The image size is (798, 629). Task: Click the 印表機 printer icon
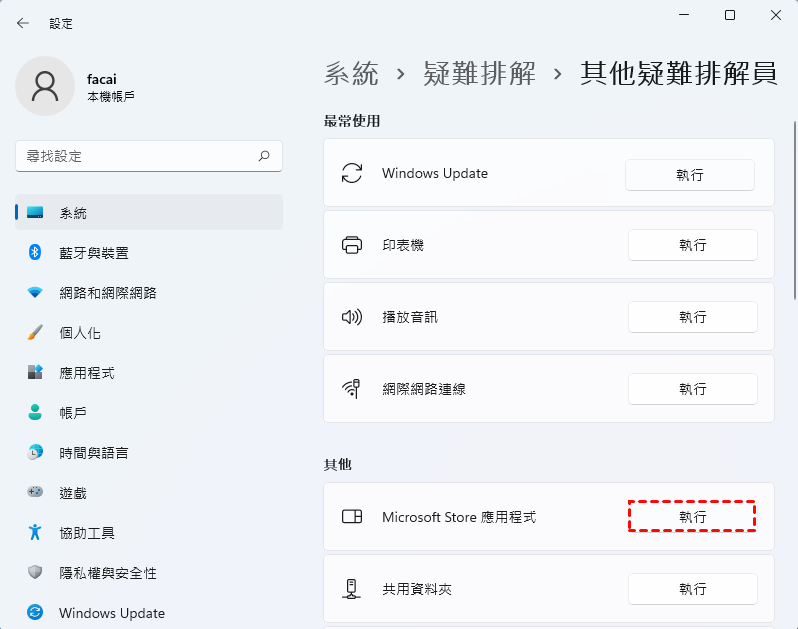click(352, 245)
